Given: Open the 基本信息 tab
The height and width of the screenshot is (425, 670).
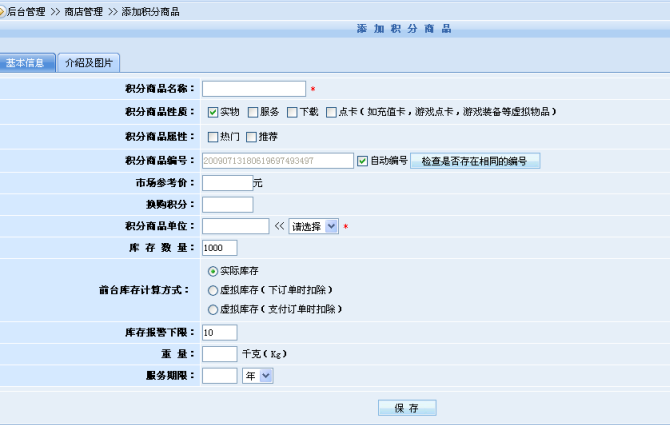Looking at the screenshot, I should click(25, 62).
